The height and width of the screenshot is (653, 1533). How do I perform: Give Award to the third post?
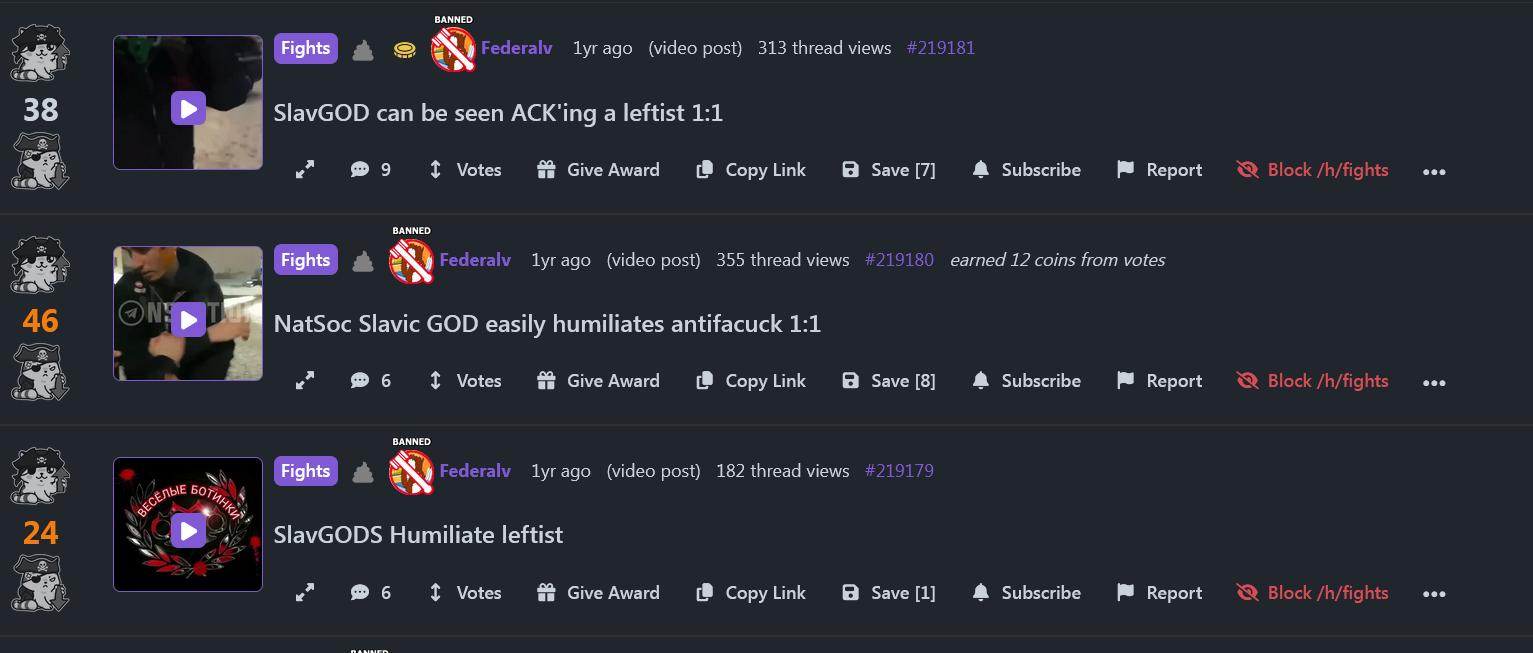pyautogui.click(x=598, y=593)
